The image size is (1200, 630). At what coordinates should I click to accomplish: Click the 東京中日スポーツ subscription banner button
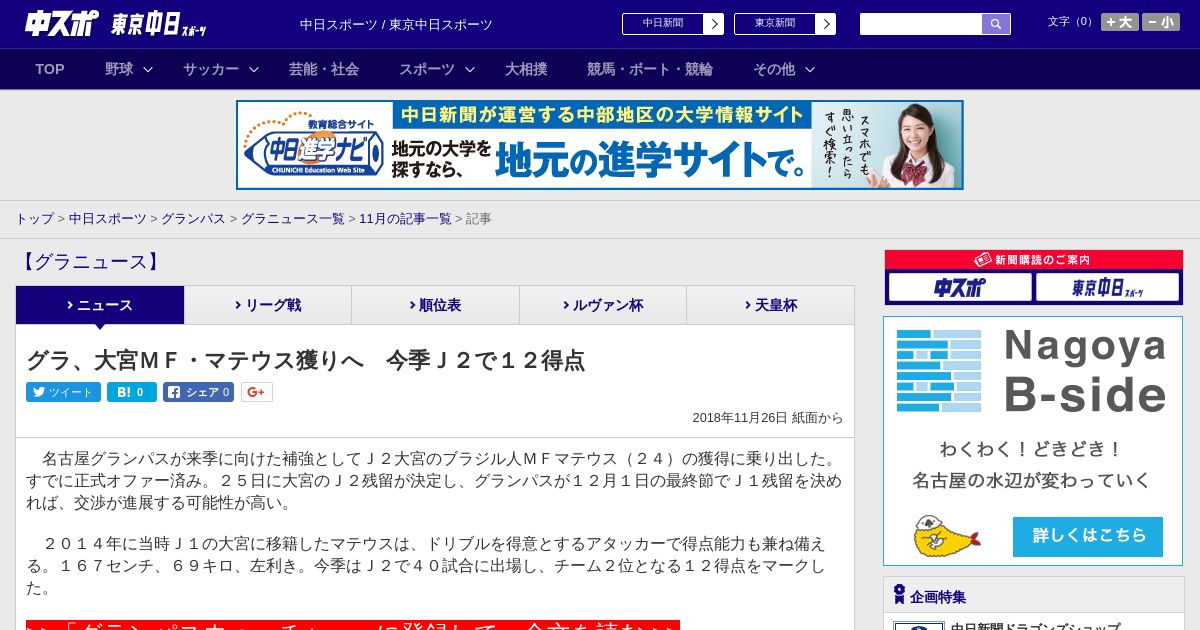tap(1107, 288)
